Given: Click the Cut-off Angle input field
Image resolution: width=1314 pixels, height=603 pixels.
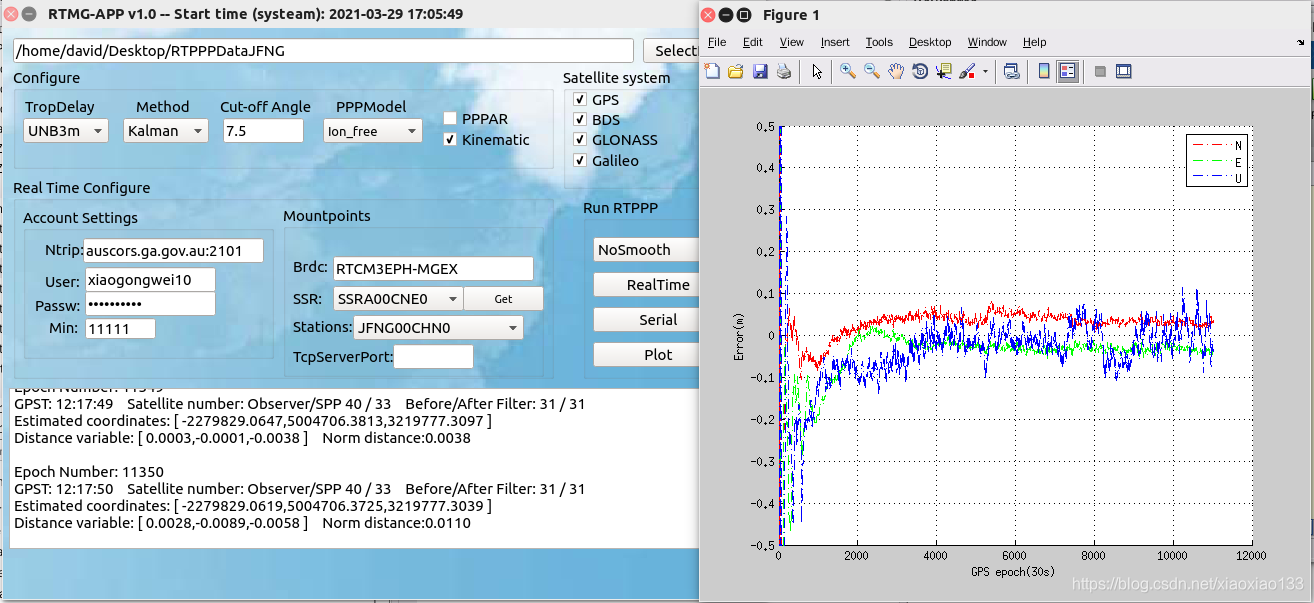Looking at the screenshot, I should [x=263, y=131].
